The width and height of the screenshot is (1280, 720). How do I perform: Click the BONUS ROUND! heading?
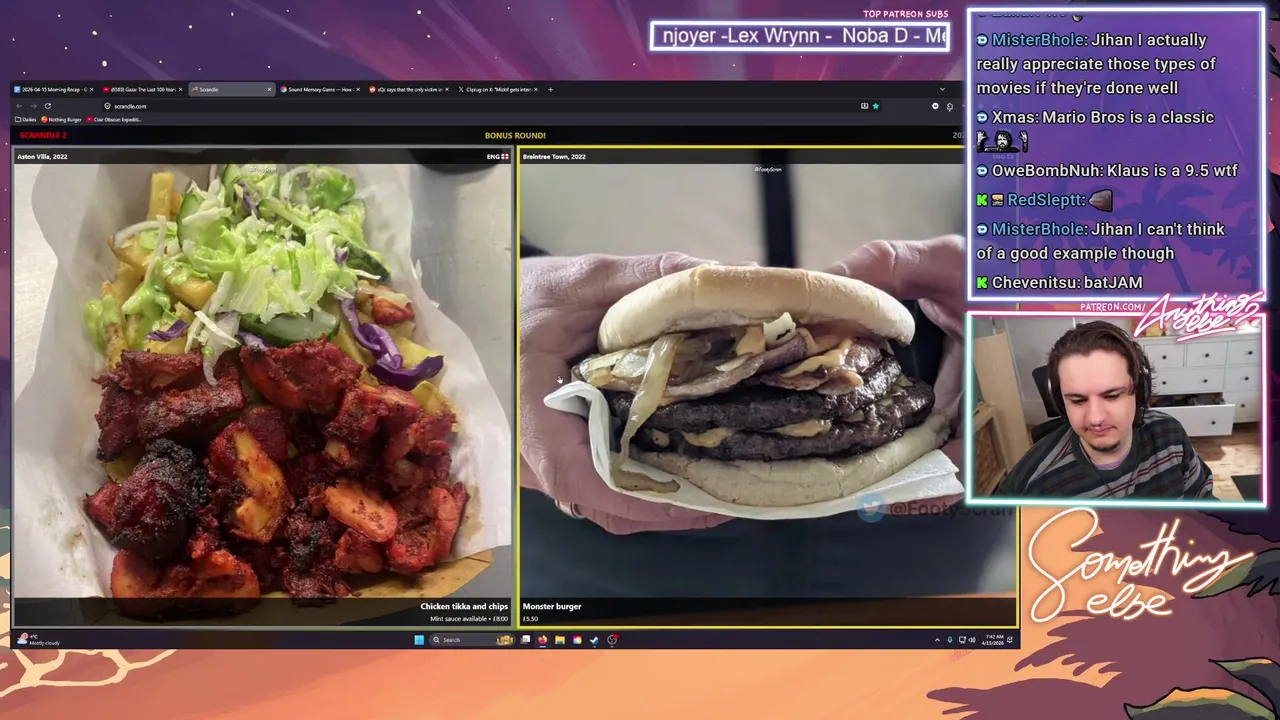pos(515,135)
